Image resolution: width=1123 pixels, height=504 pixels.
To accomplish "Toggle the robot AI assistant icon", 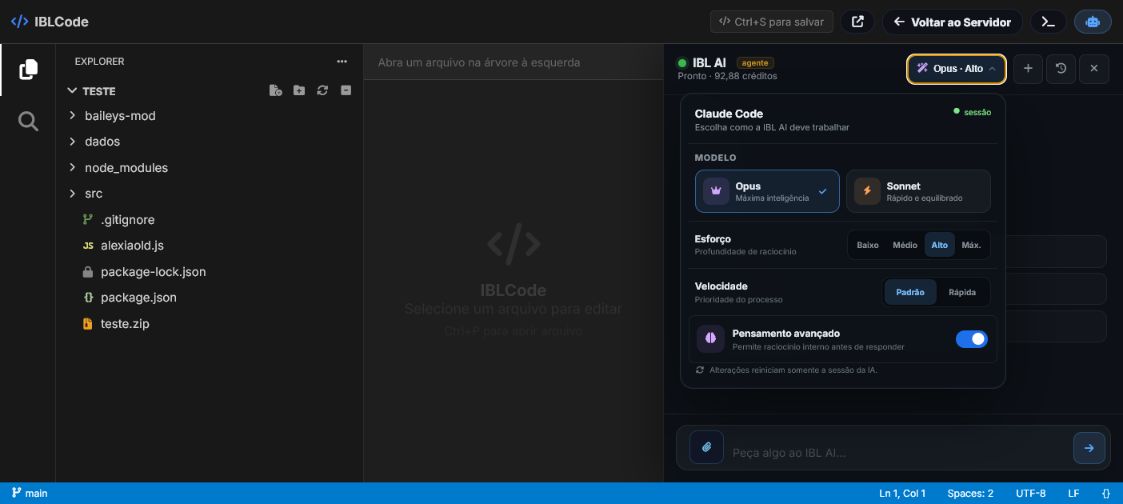I will [x=1092, y=21].
